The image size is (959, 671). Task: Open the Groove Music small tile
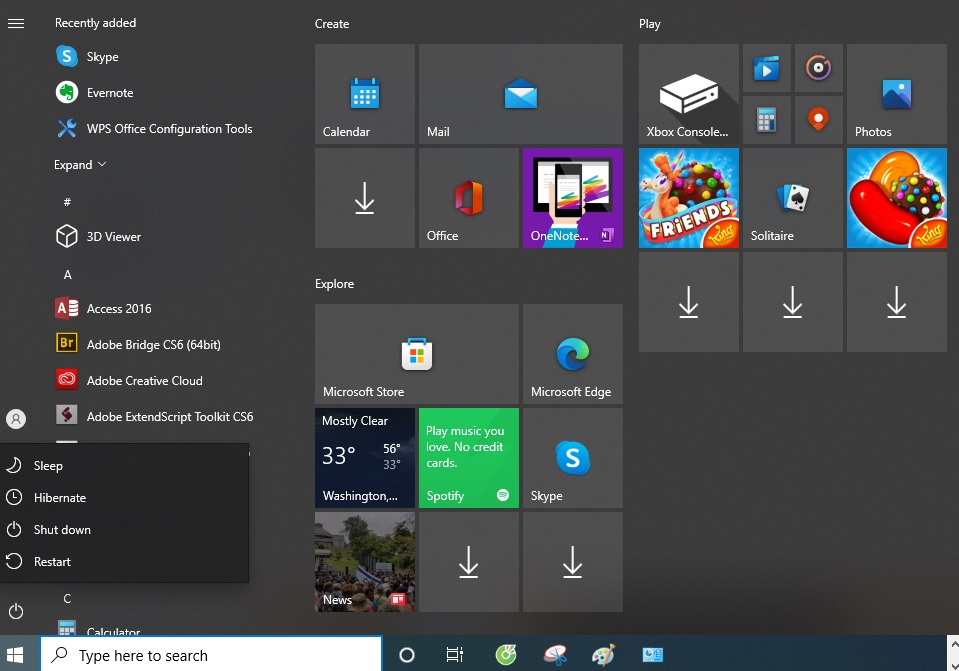pos(818,68)
